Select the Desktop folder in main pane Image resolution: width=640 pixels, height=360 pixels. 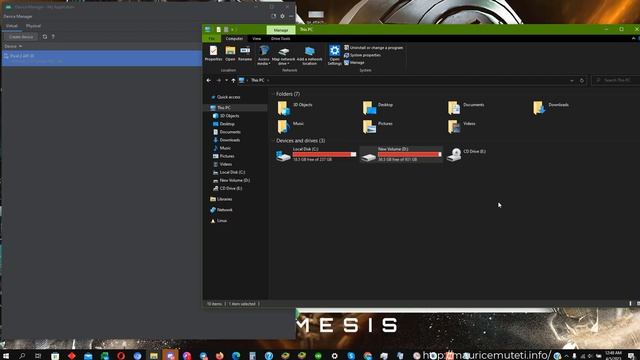coord(378,108)
